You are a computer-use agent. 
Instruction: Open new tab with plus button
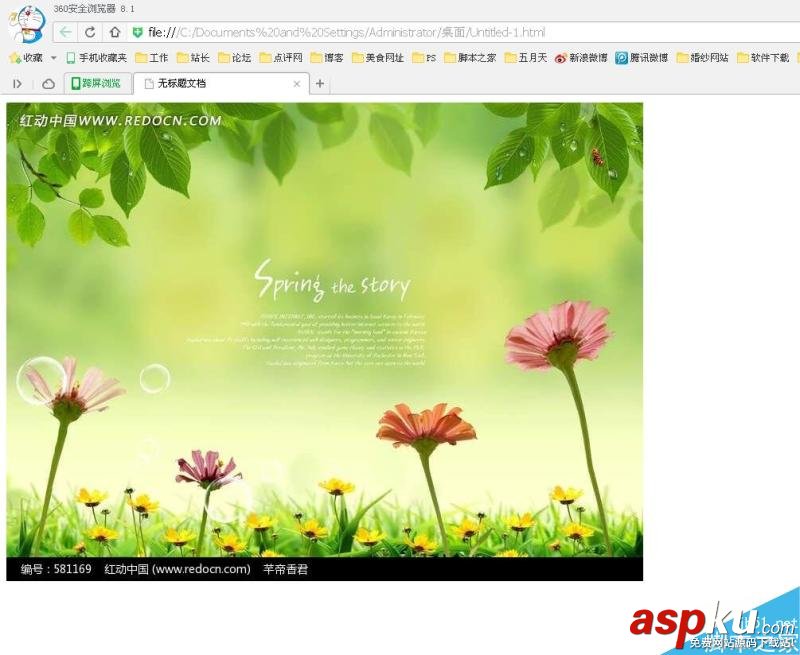click(x=320, y=83)
